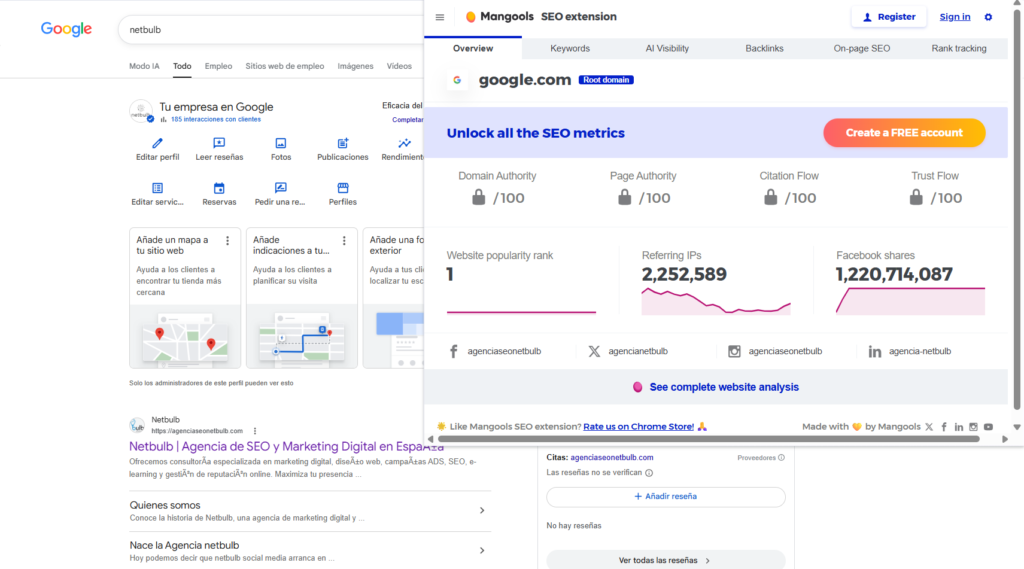Open the Videos search tab
Image resolution: width=1024 pixels, height=569 pixels.
click(399, 66)
